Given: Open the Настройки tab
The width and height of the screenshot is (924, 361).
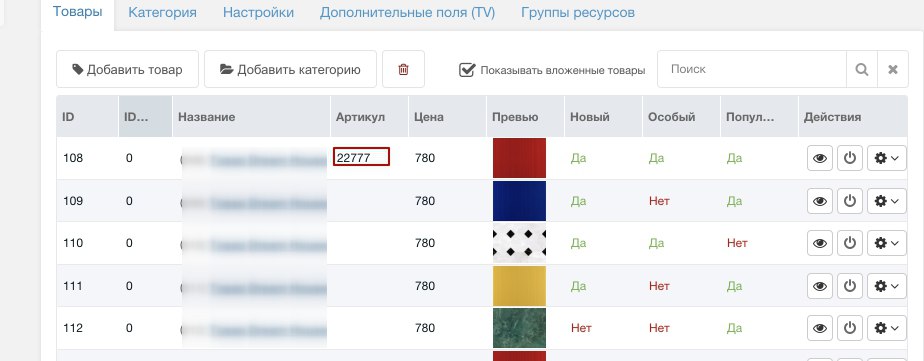Looking at the screenshot, I should pyautogui.click(x=258, y=12).
